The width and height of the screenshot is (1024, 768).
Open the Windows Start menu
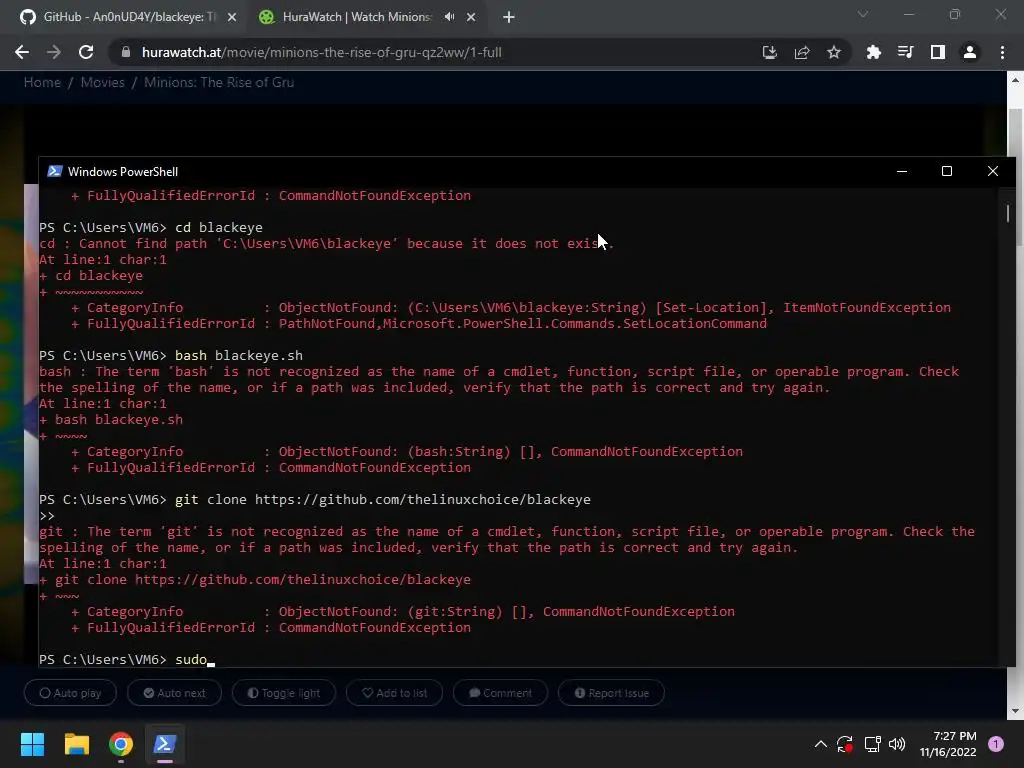point(32,744)
